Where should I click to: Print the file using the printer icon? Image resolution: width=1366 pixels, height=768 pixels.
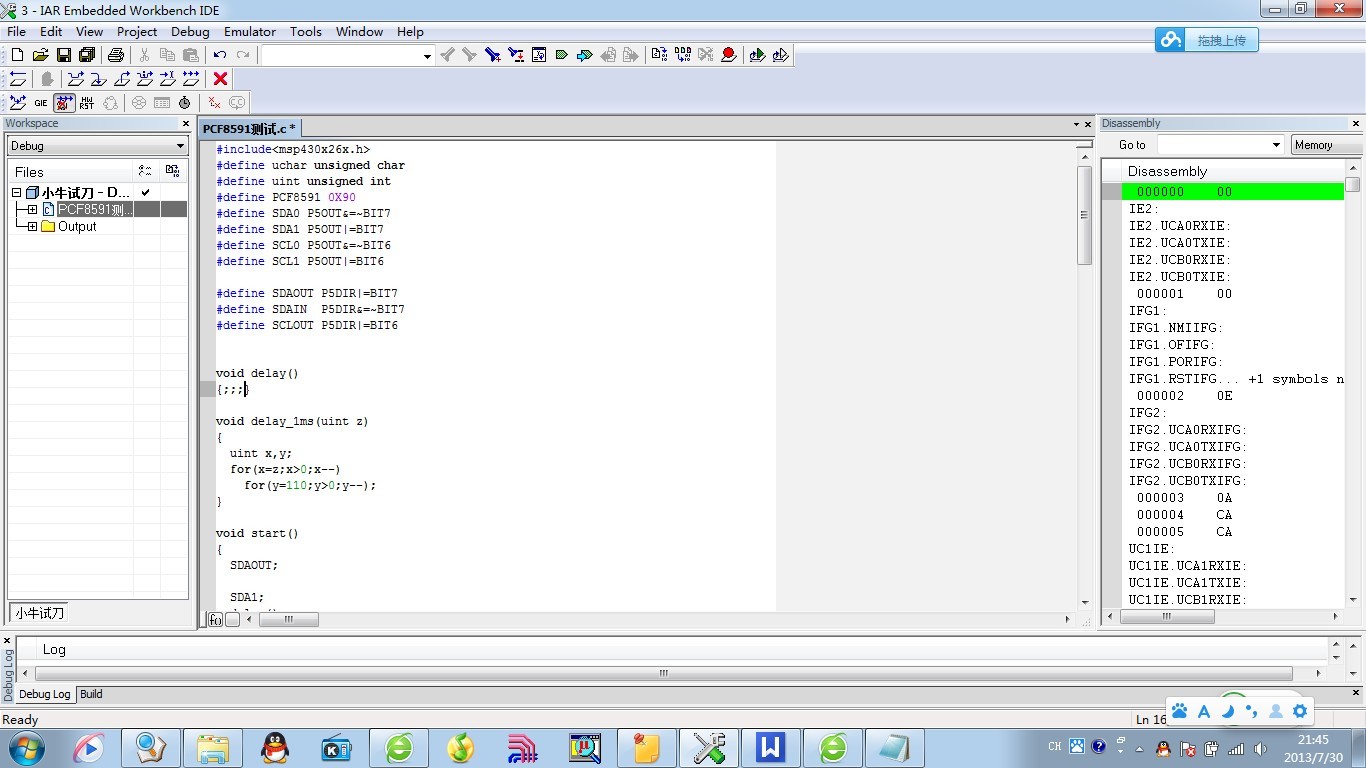point(116,55)
